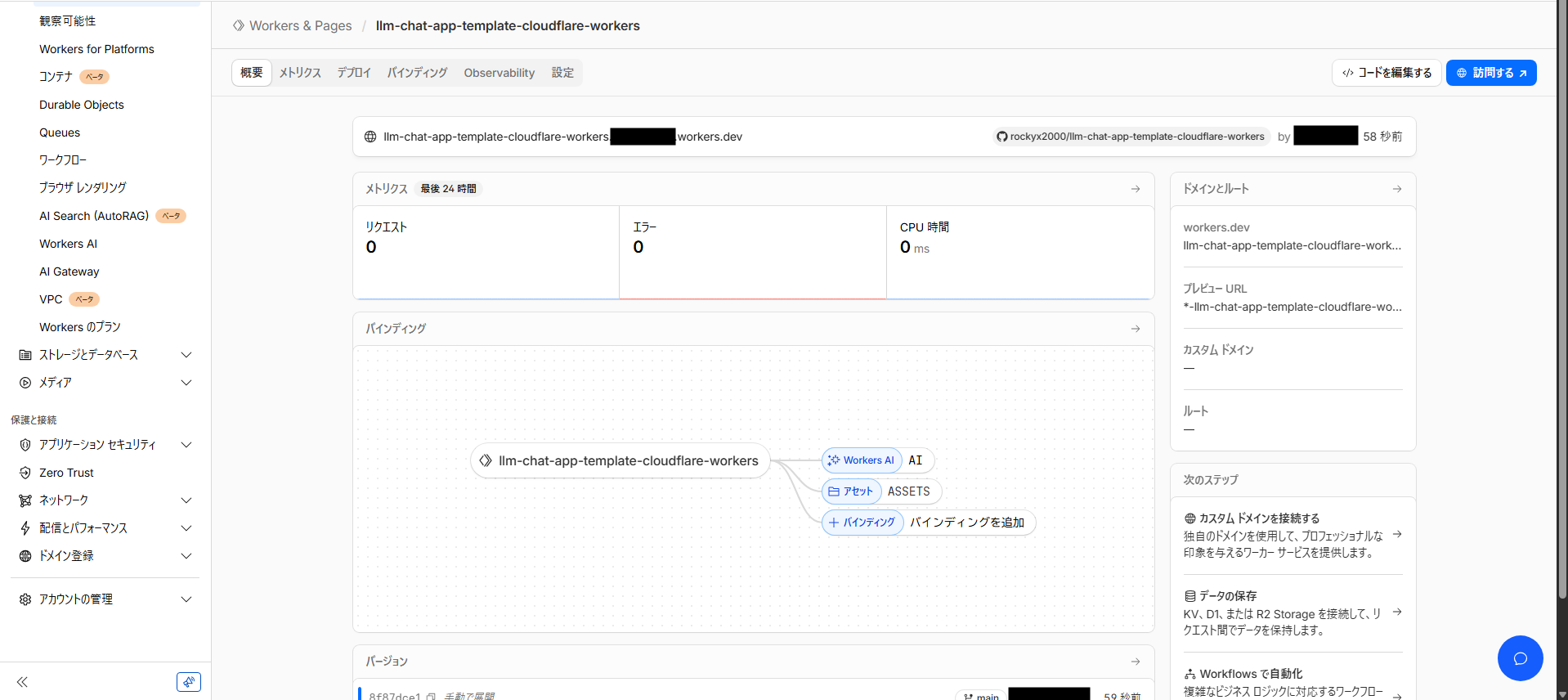
Task: Click the worker node diamond icon
Action: pyautogui.click(x=486, y=461)
